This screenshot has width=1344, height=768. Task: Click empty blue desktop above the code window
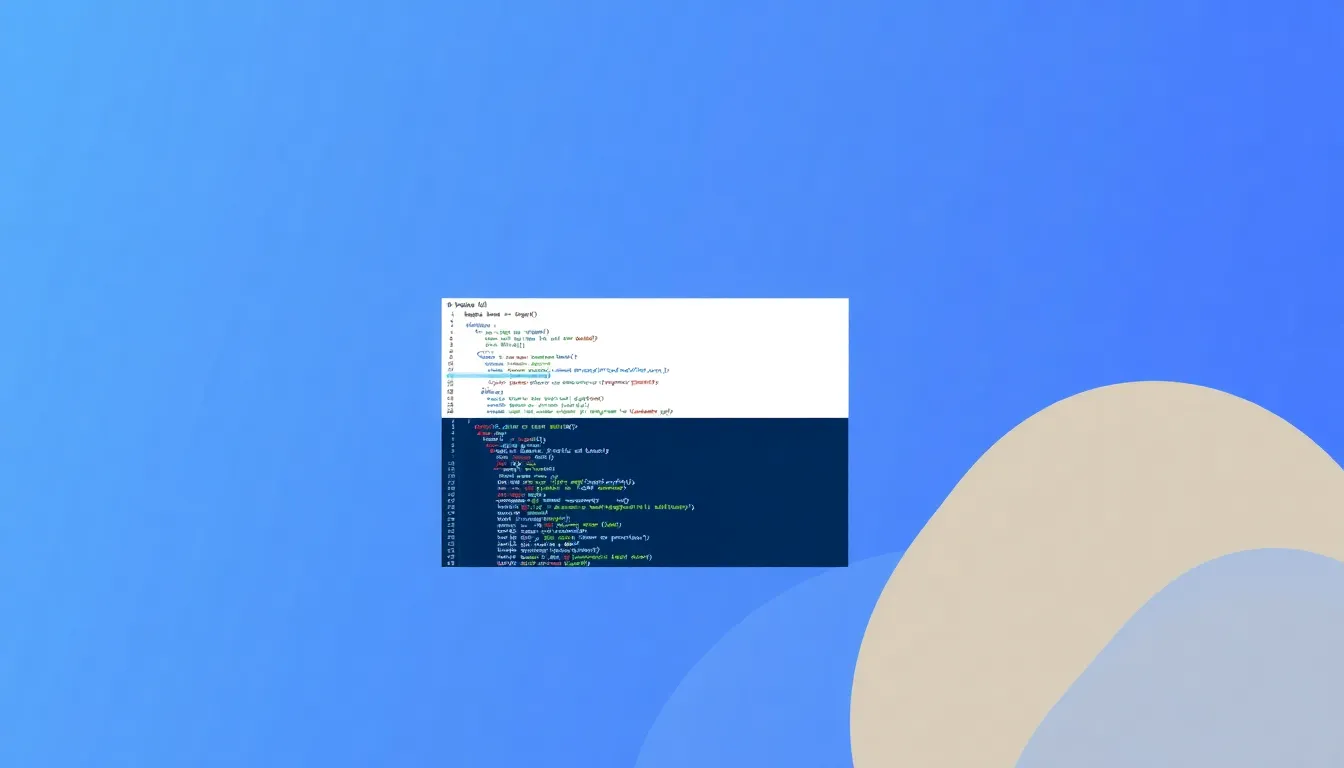click(x=640, y=150)
